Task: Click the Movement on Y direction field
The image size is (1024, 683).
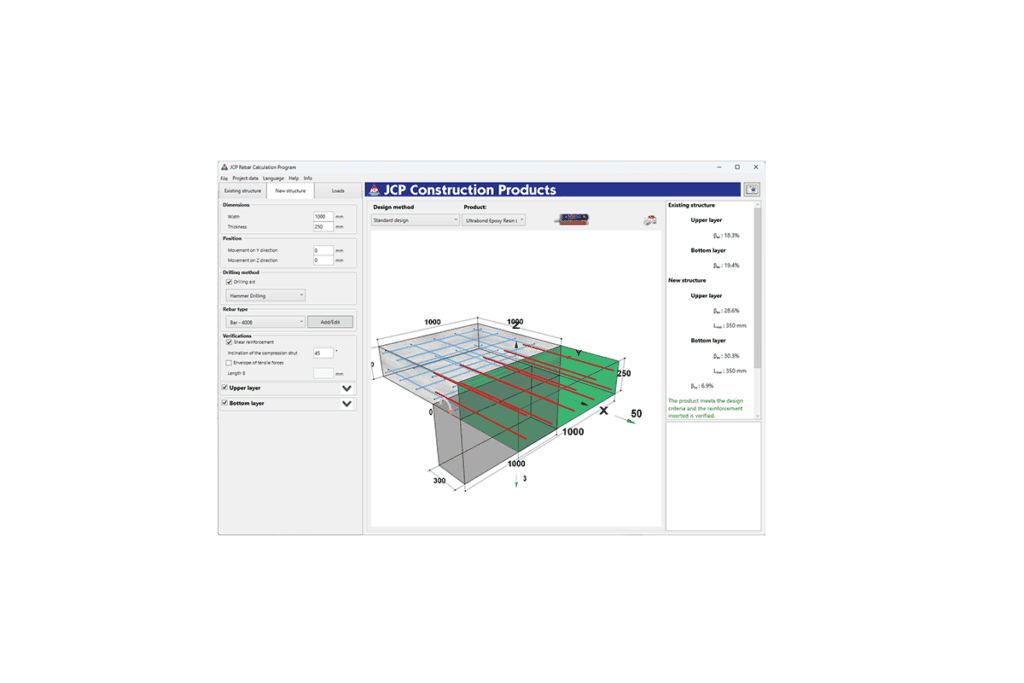Action: click(323, 250)
